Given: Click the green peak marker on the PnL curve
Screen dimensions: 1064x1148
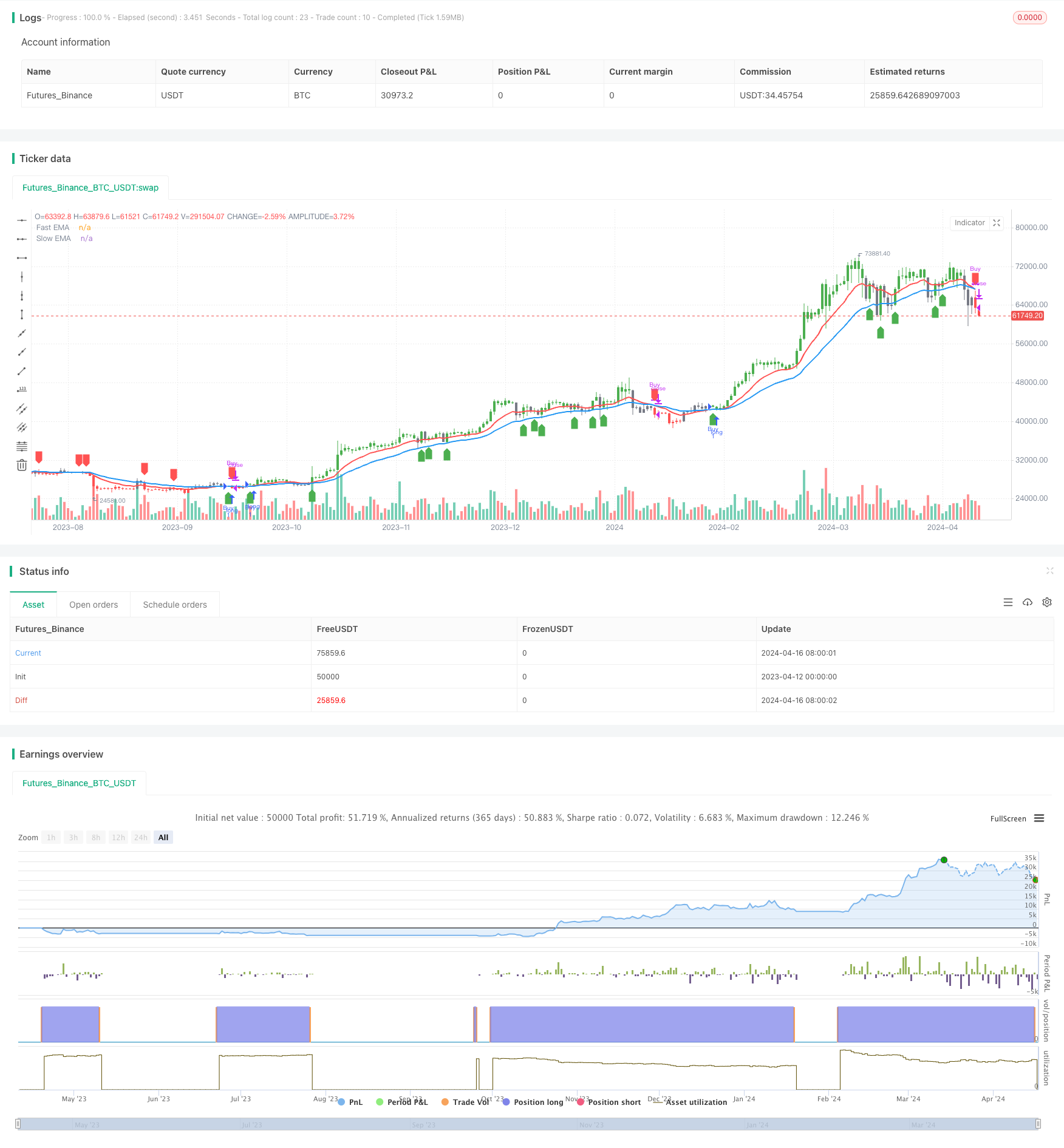Looking at the screenshot, I should [x=944, y=860].
